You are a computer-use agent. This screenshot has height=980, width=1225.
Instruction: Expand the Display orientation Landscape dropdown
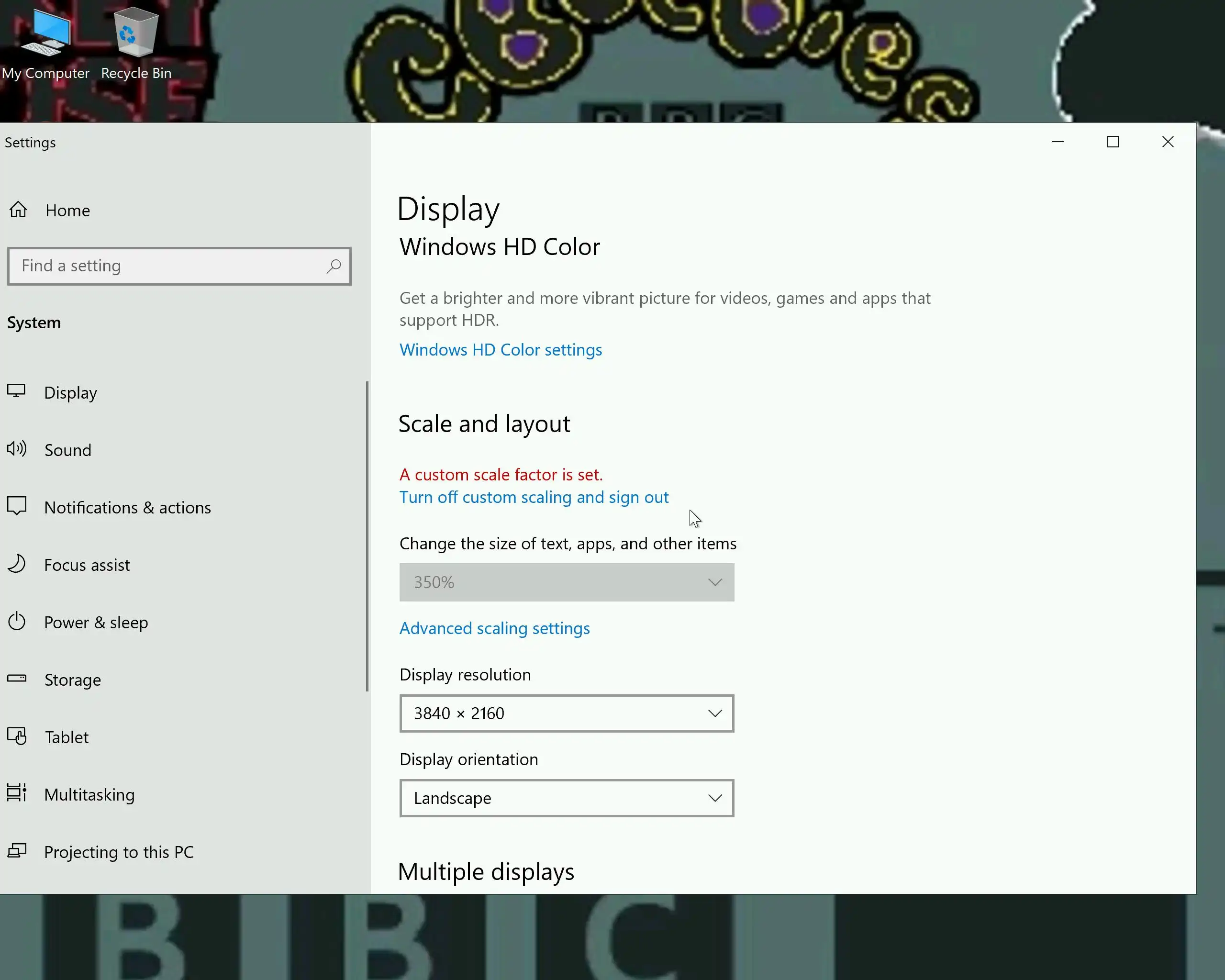point(566,798)
